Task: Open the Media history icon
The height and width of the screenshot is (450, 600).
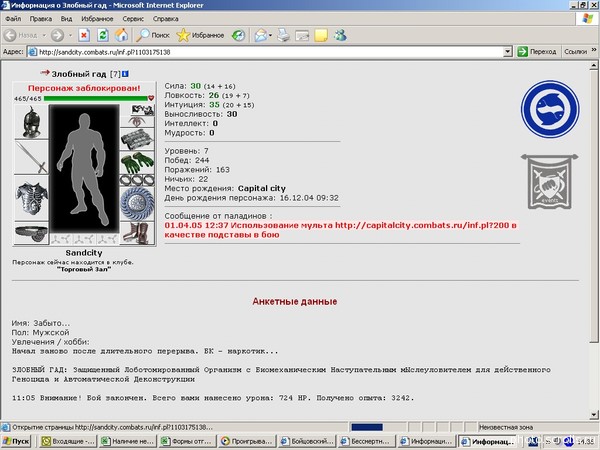Action: [238, 36]
